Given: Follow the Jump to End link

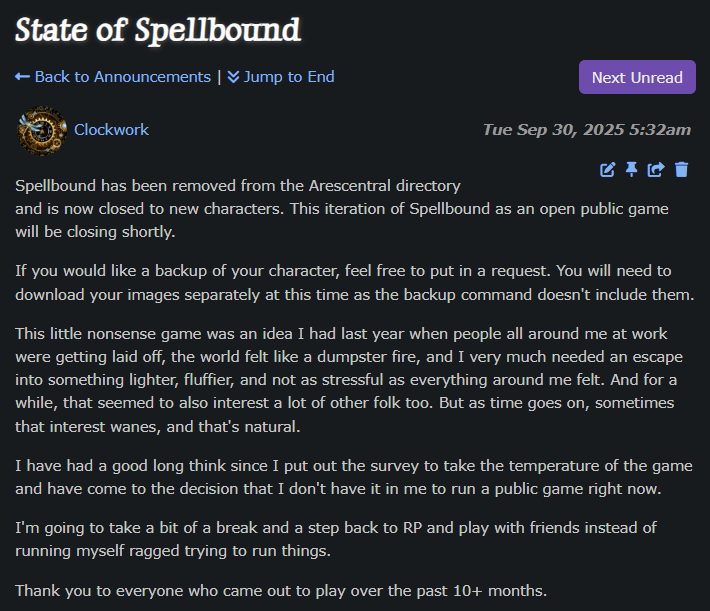Looking at the screenshot, I should pos(288,77).
